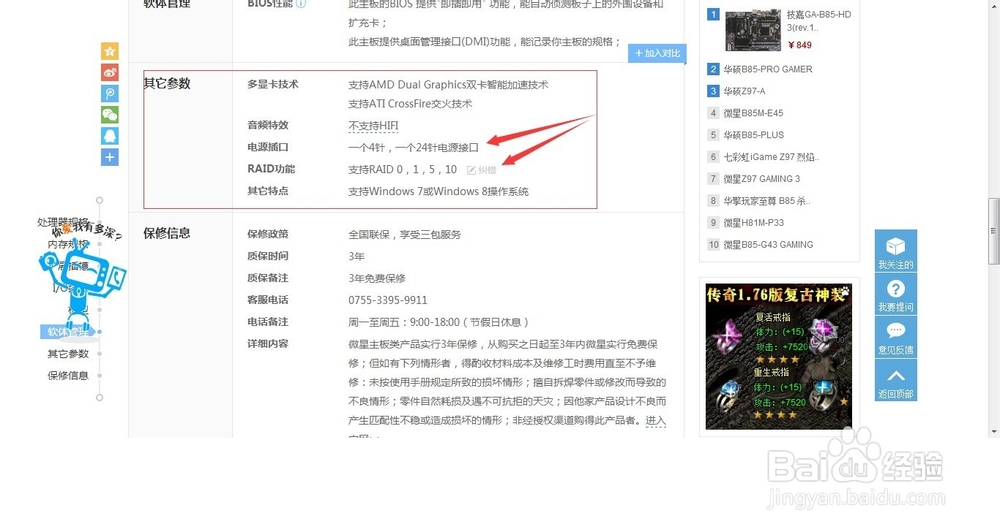Jump to 其它参数 in side navigation

[68, 353]
